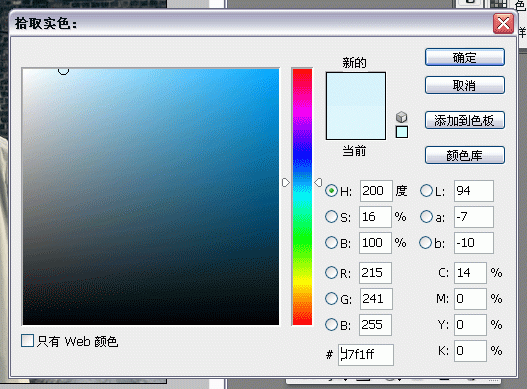Viewport: 527px width, 389px height.
Task: Select the H hue radio button
Action: [331, 191]
